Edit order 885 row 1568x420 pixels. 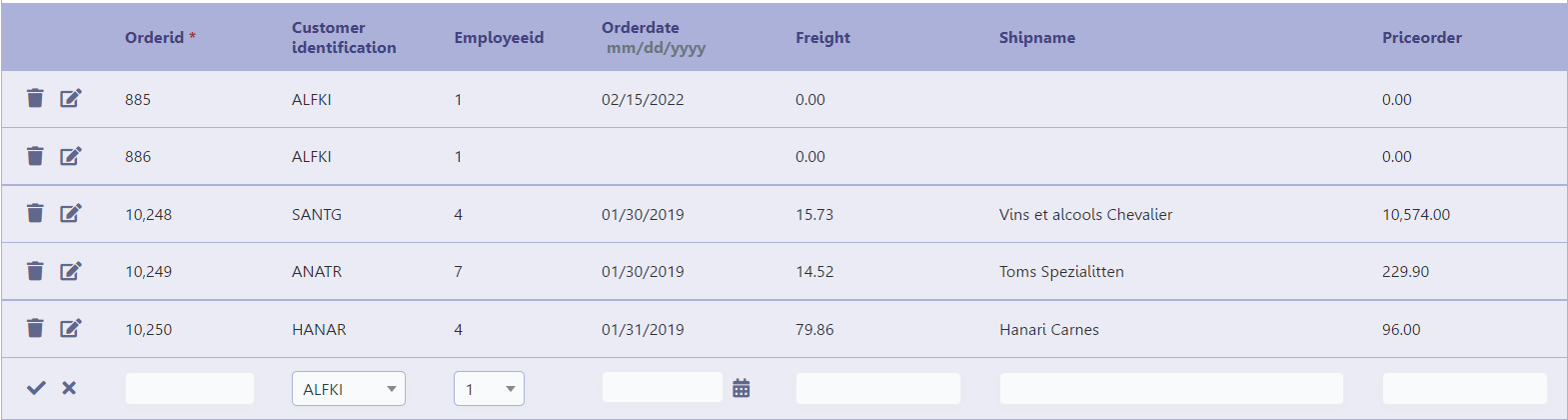click(70, 98)
